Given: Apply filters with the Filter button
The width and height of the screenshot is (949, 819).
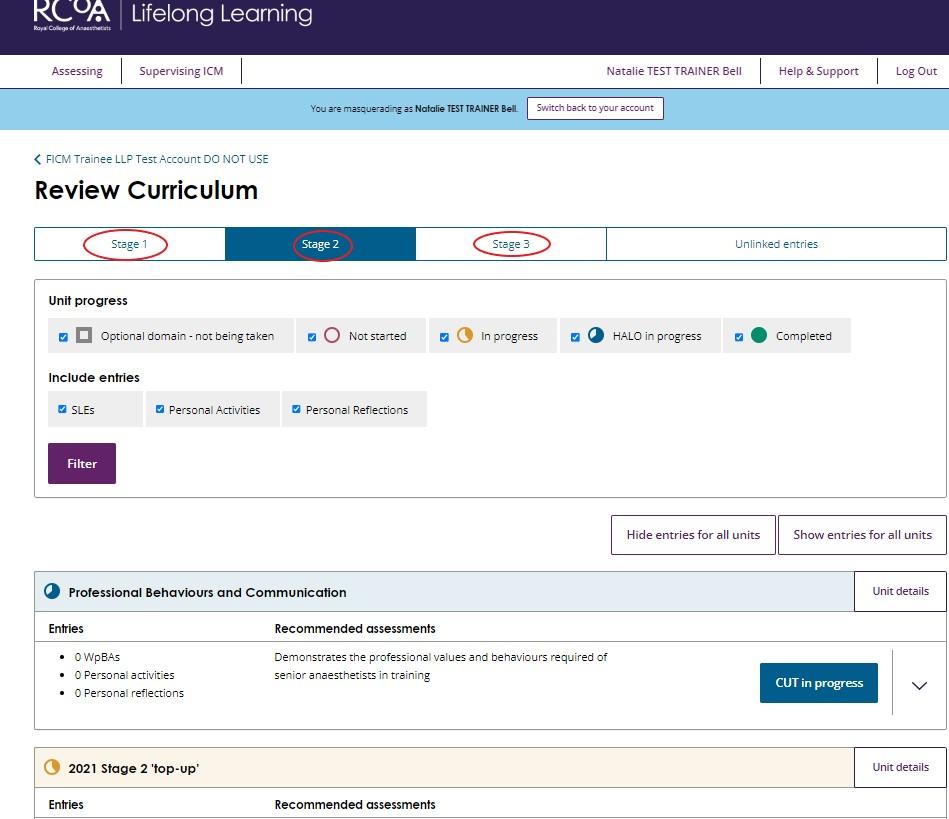Looking at the screenshot, I should point(82,463).
